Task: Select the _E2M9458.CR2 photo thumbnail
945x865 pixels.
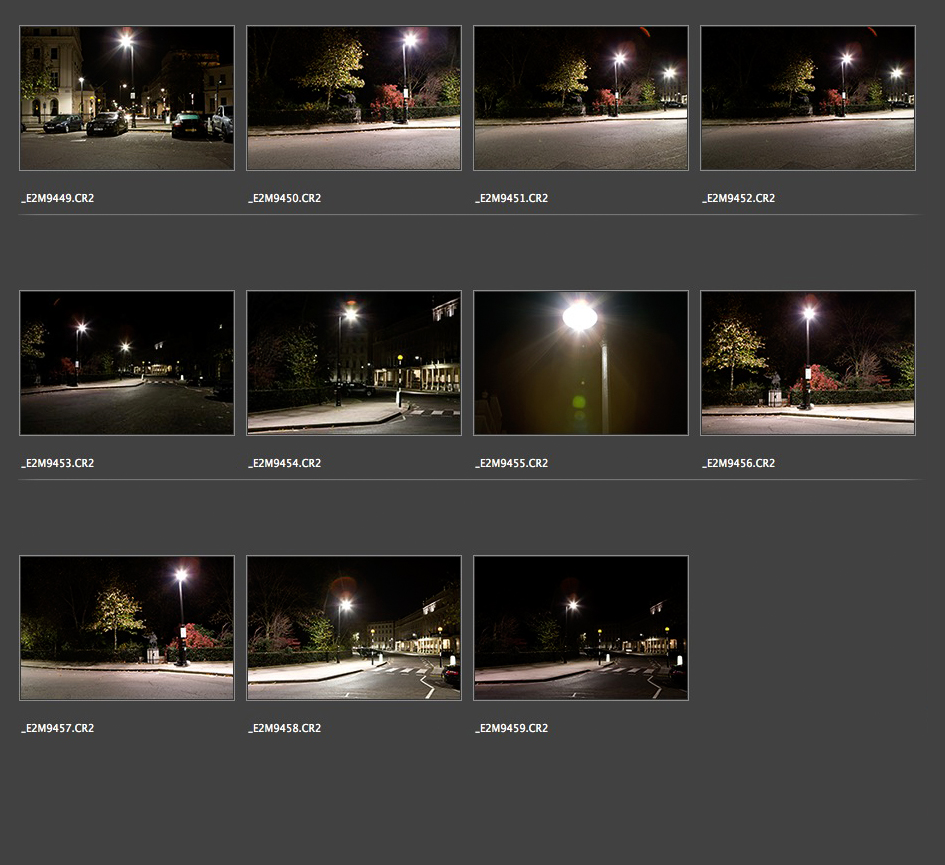Action: (x=354, y=628)
